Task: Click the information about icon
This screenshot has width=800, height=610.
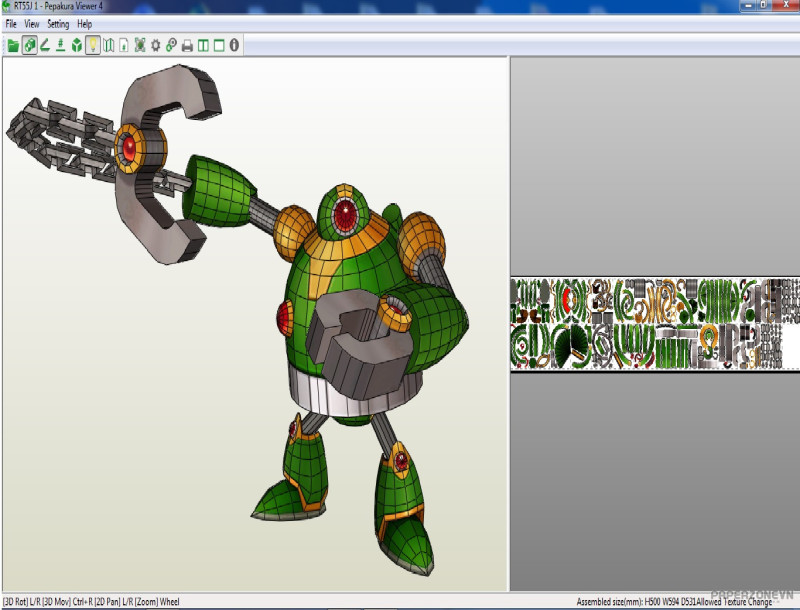Action: tap(234, 45)
